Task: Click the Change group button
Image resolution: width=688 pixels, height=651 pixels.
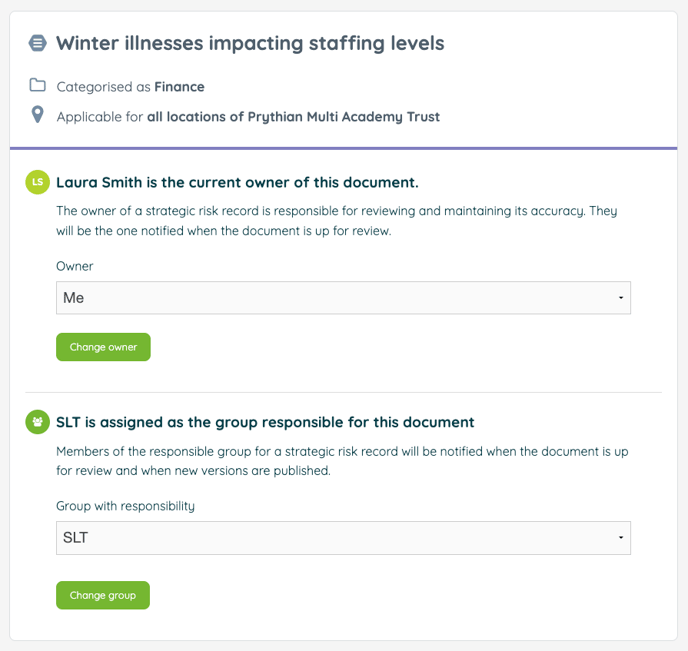Action: coord(103,595)
